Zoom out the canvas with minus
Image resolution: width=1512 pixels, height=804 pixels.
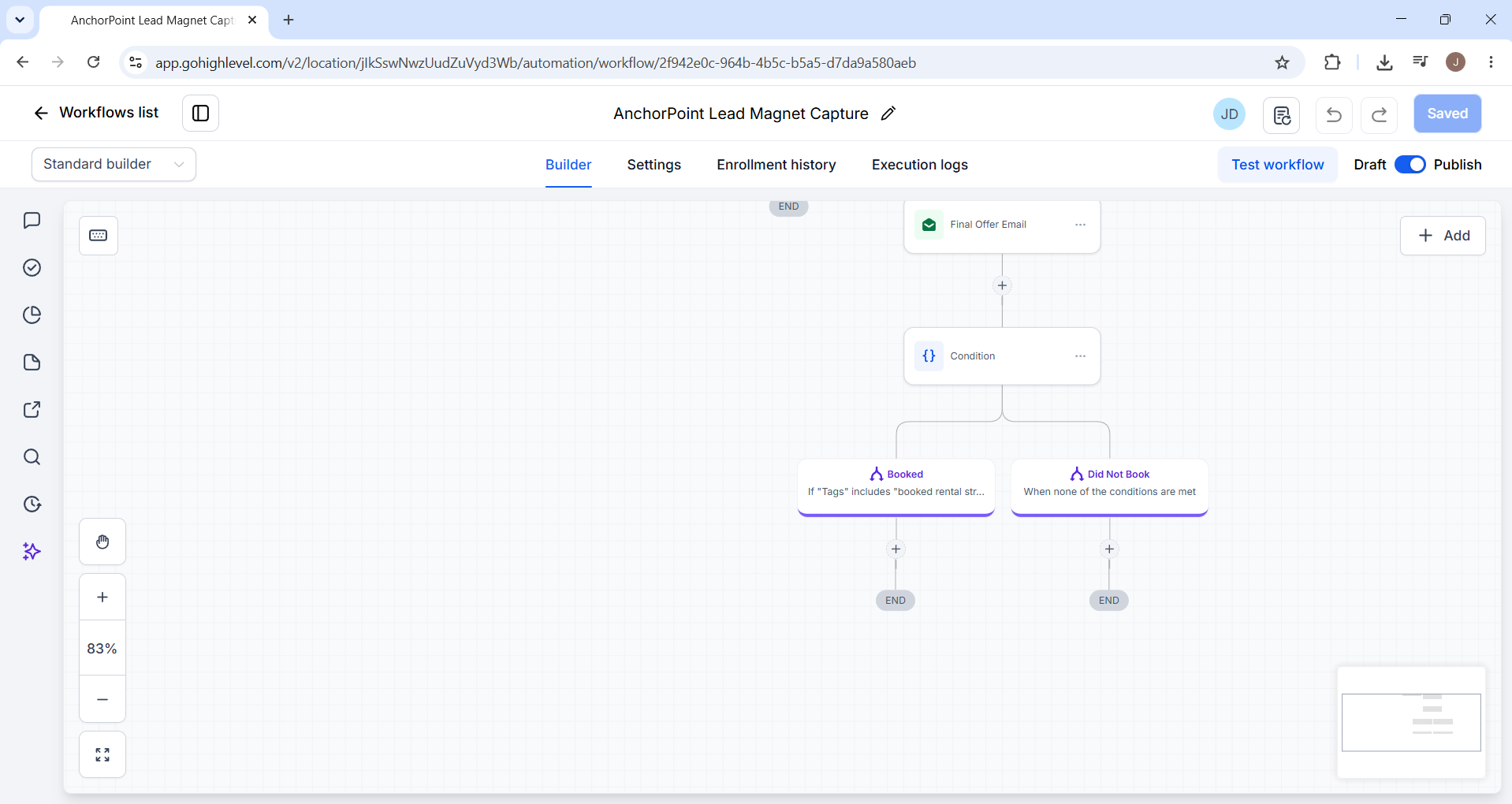click(102, 699)
